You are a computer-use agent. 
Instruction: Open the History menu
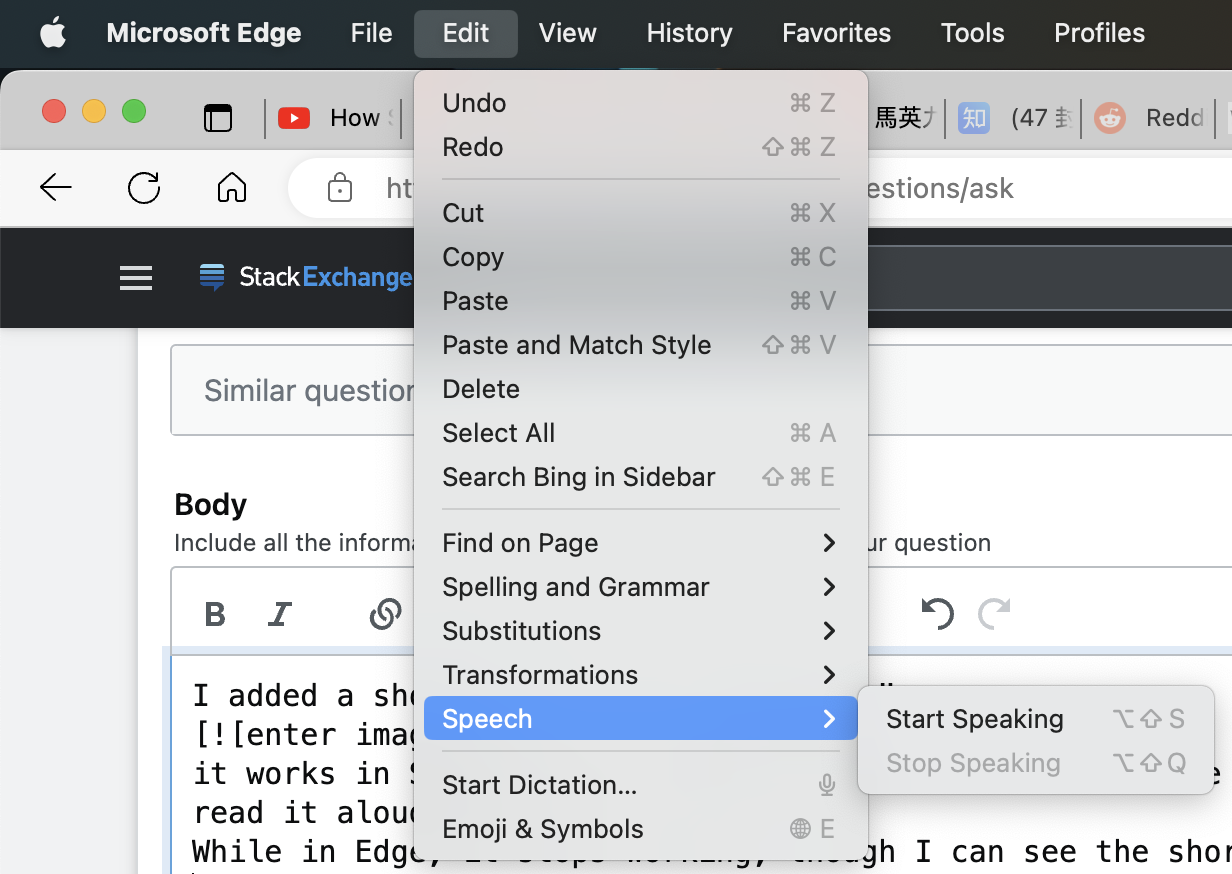pos(689,33)
